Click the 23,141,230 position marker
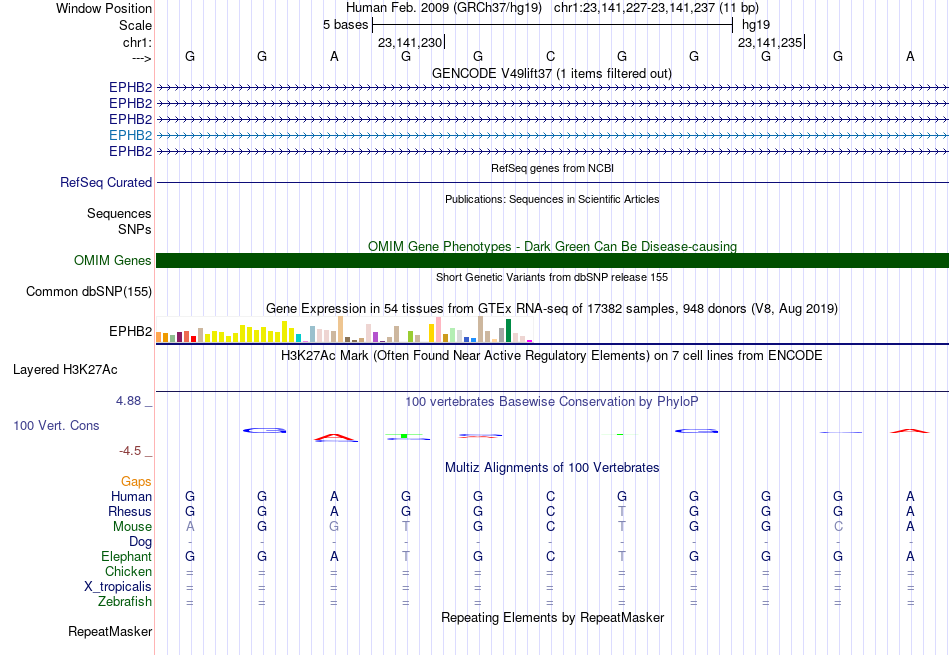Viewport: 950px width, 655px height. tap(410, 42)
